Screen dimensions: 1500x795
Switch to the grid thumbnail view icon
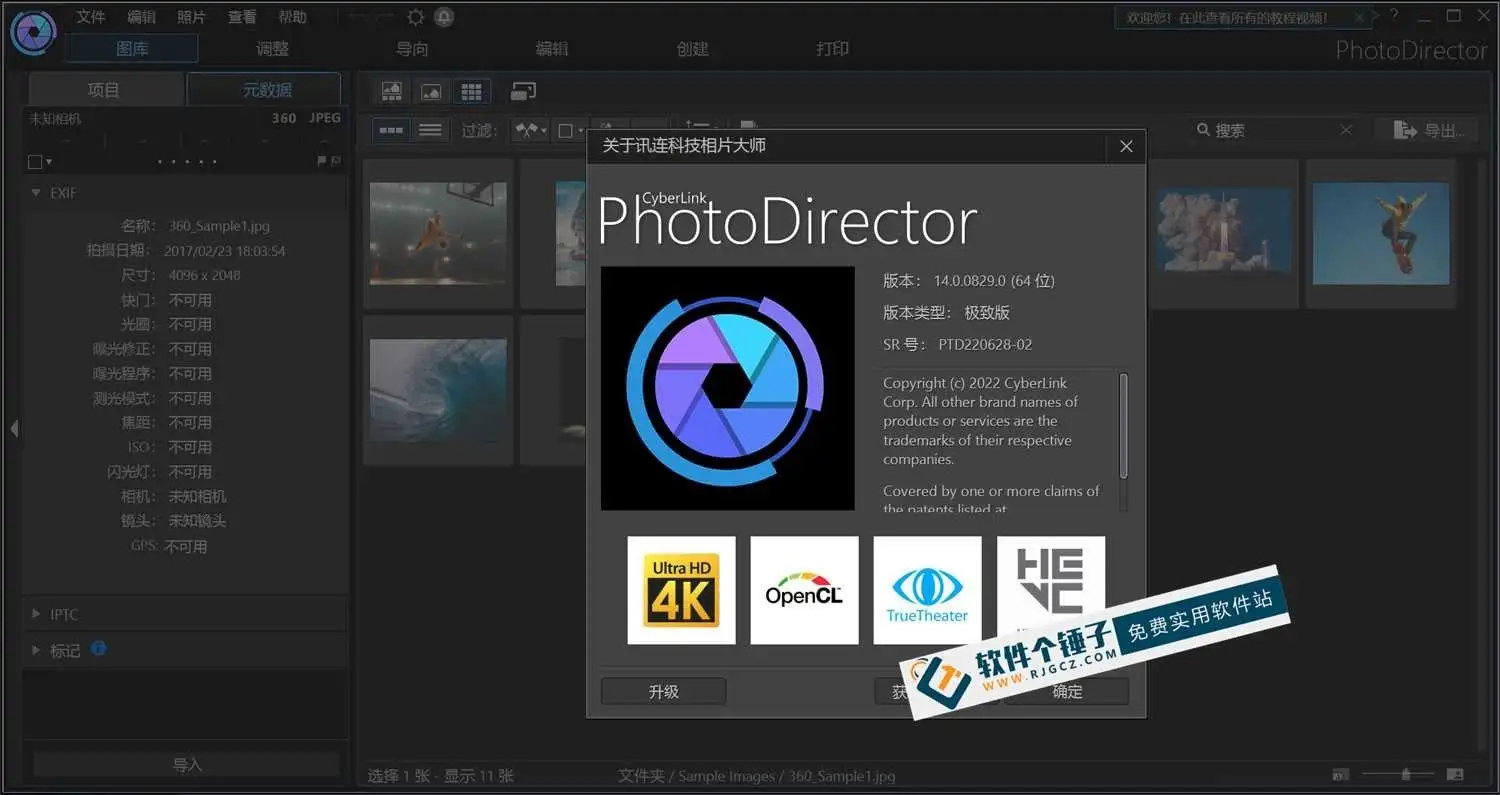coord(472,91)
